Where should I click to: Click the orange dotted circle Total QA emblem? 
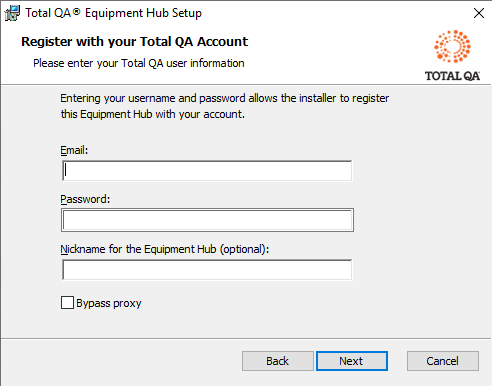(452, 46)
